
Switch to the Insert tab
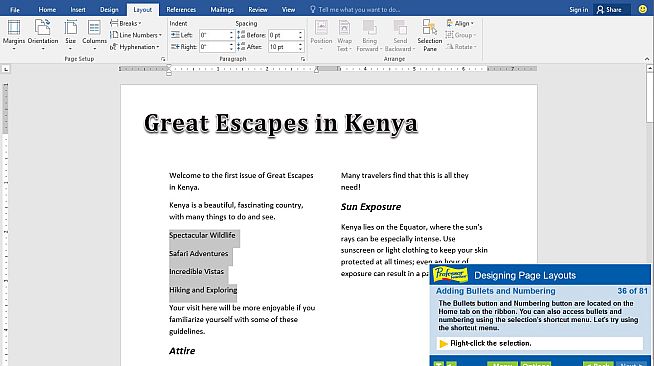[78, 10]
